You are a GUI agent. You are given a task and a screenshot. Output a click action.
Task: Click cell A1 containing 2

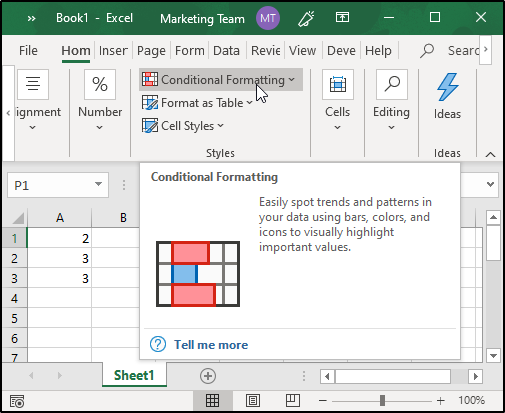pyautogui.click(x=59, y=238)
